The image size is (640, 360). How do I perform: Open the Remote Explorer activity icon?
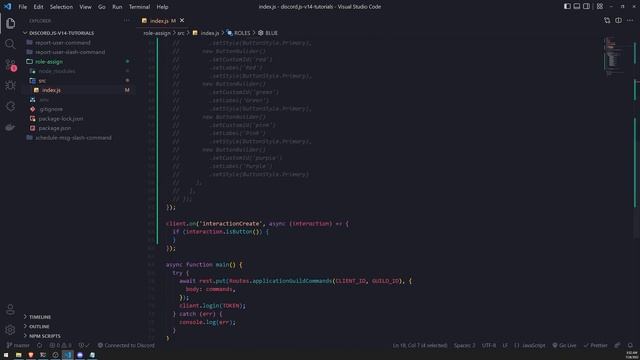click(10, 106)
